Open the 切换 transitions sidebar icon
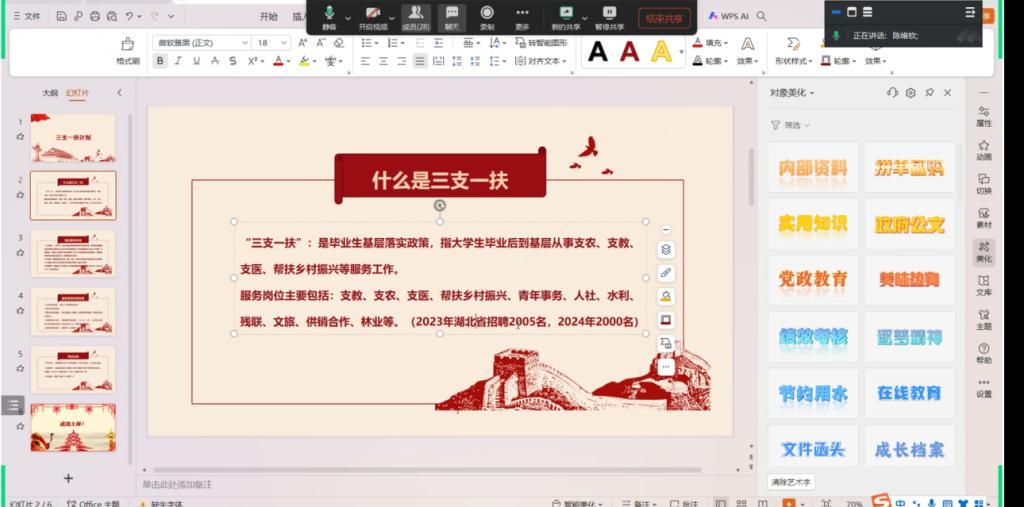This screenshot has width=1024, height=507. [x=984, y=184]
